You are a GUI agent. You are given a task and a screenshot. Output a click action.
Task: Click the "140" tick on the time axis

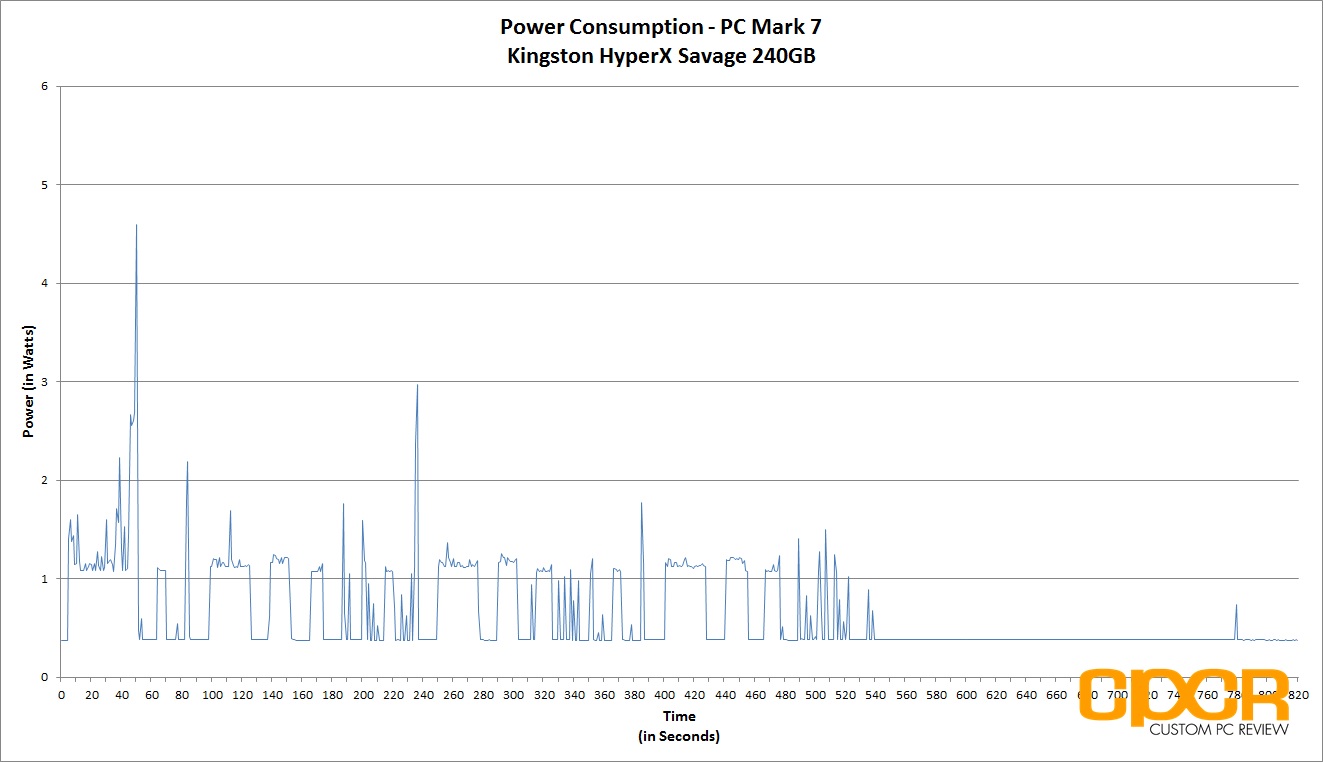pos(272,694)
